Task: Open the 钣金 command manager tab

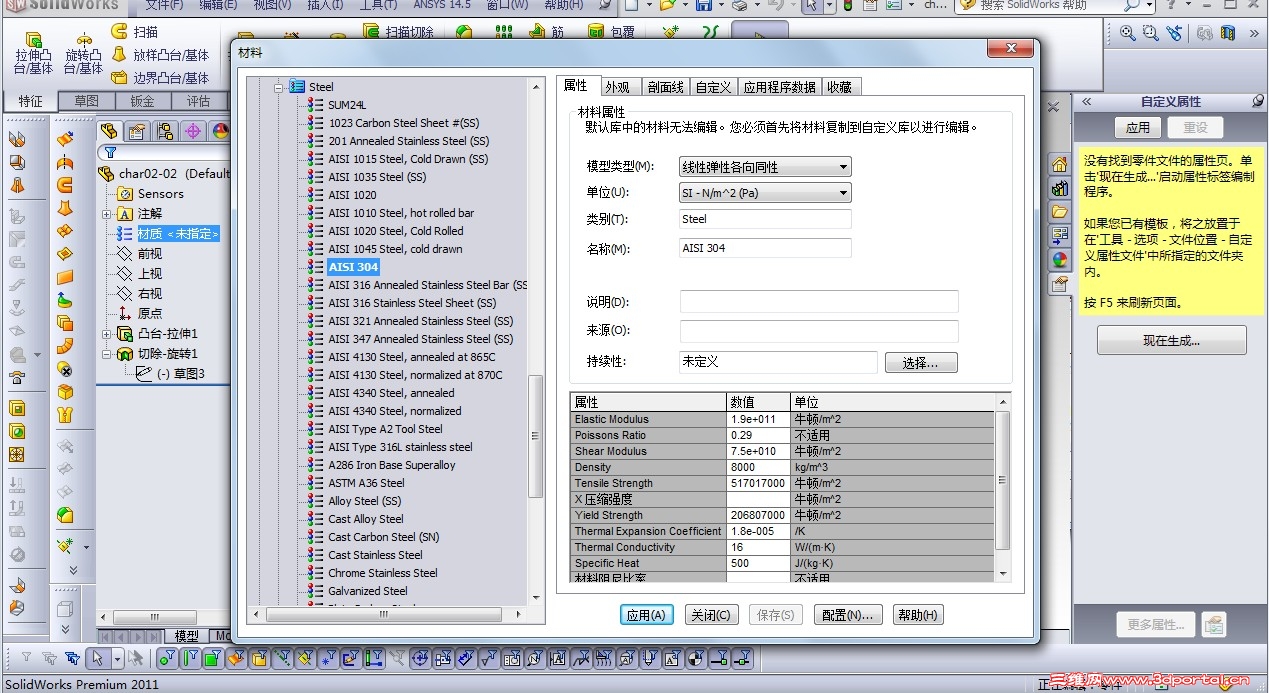Action: 143,101
